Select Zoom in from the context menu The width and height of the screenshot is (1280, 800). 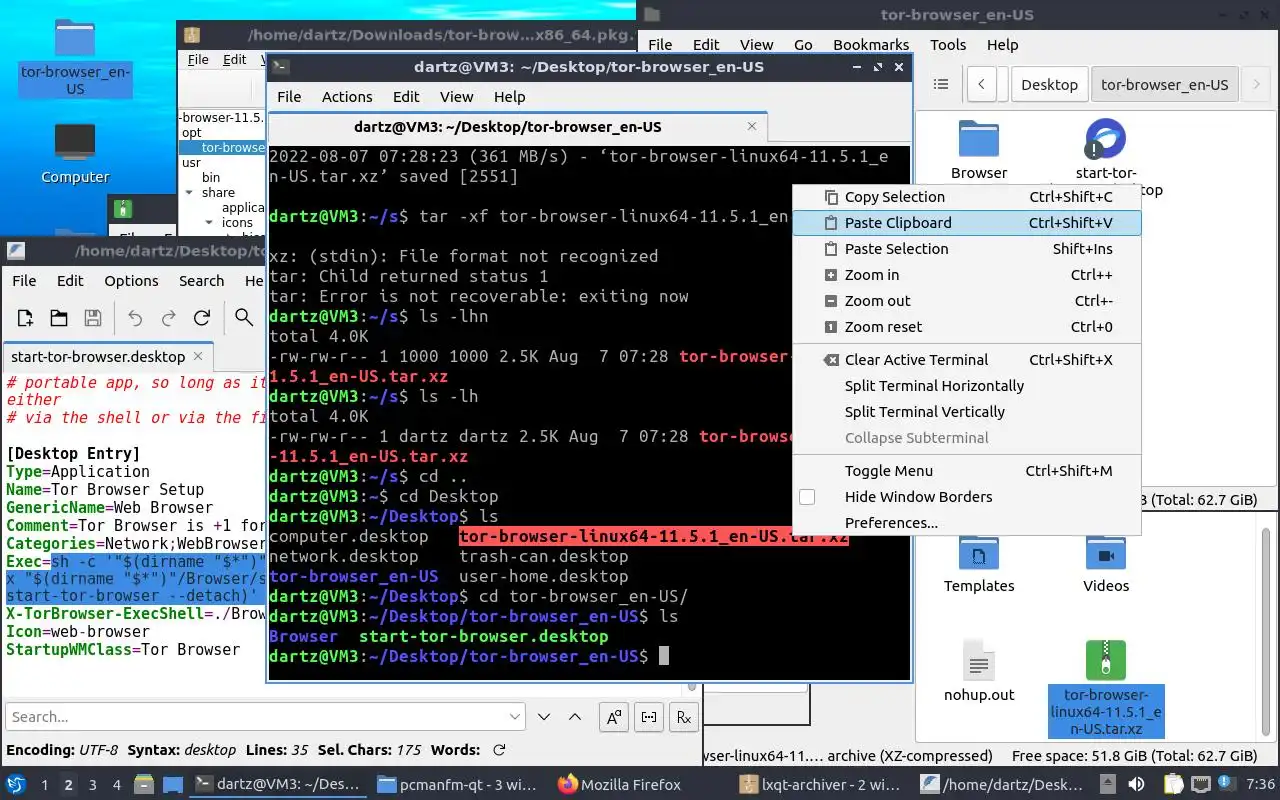(966, 275)
